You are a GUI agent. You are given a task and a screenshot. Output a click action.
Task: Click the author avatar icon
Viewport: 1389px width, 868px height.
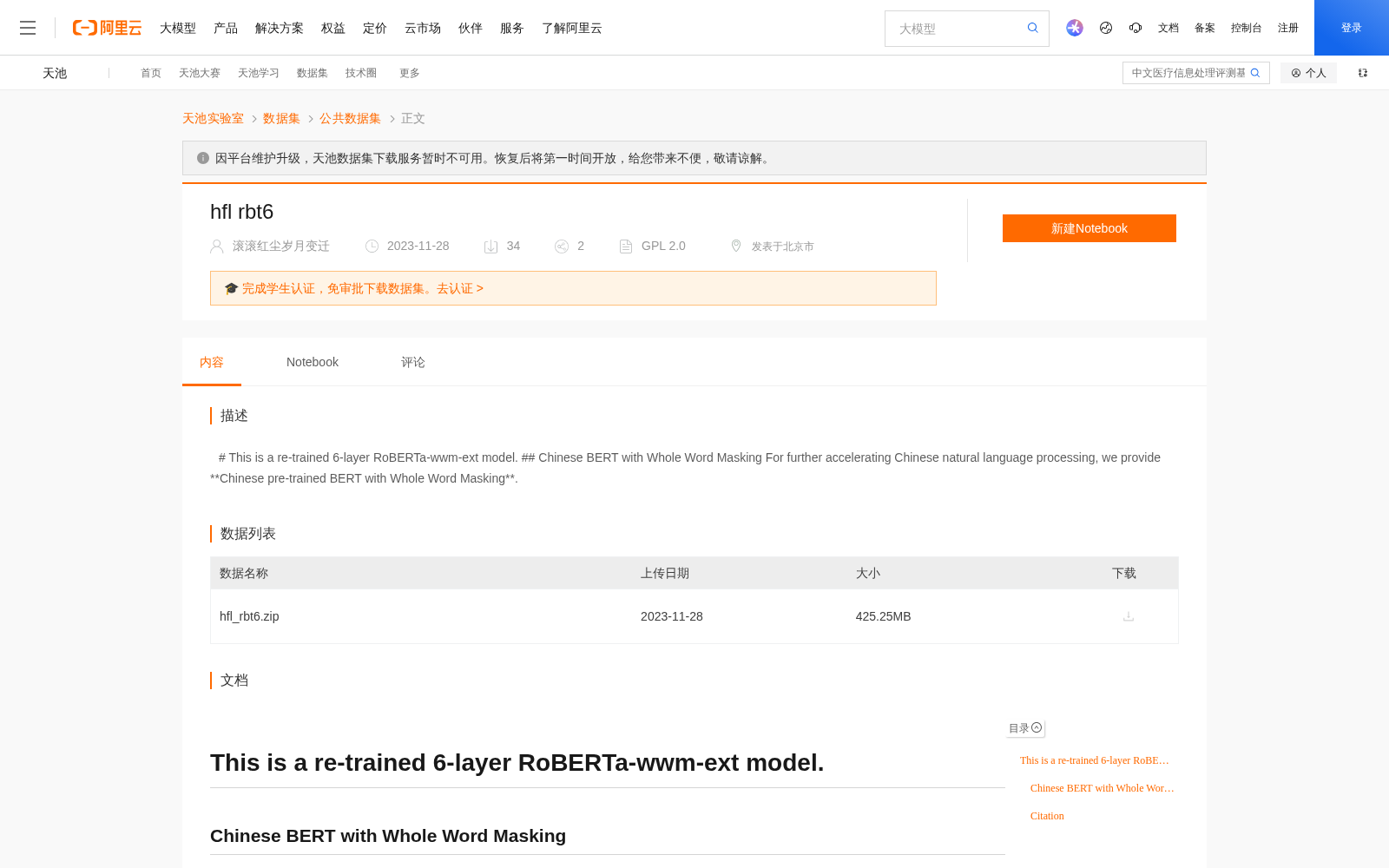point(217,247)
